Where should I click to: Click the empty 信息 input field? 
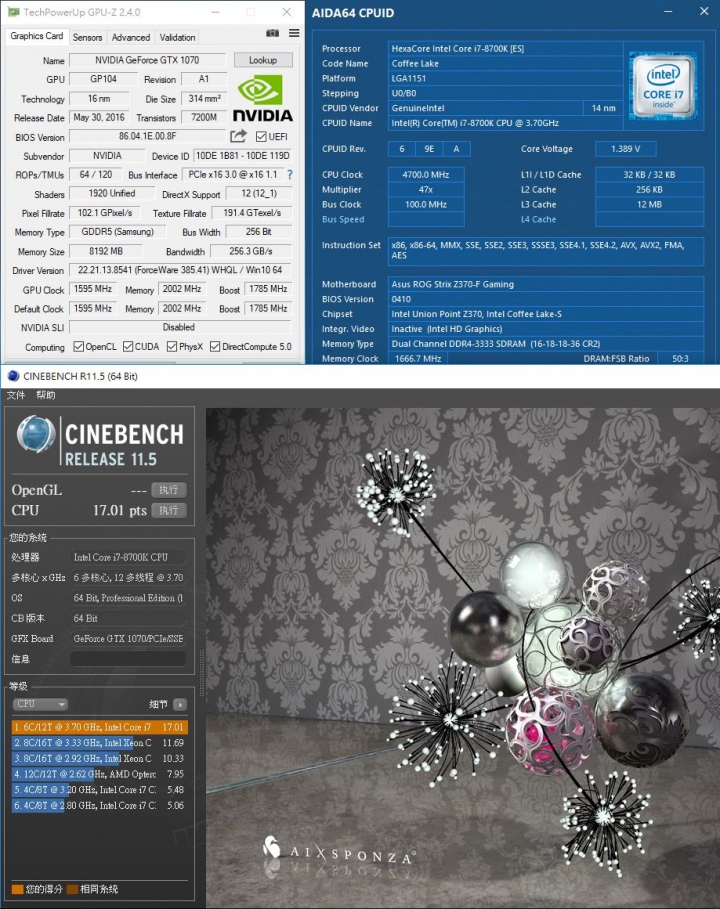(x=128, y=659)
